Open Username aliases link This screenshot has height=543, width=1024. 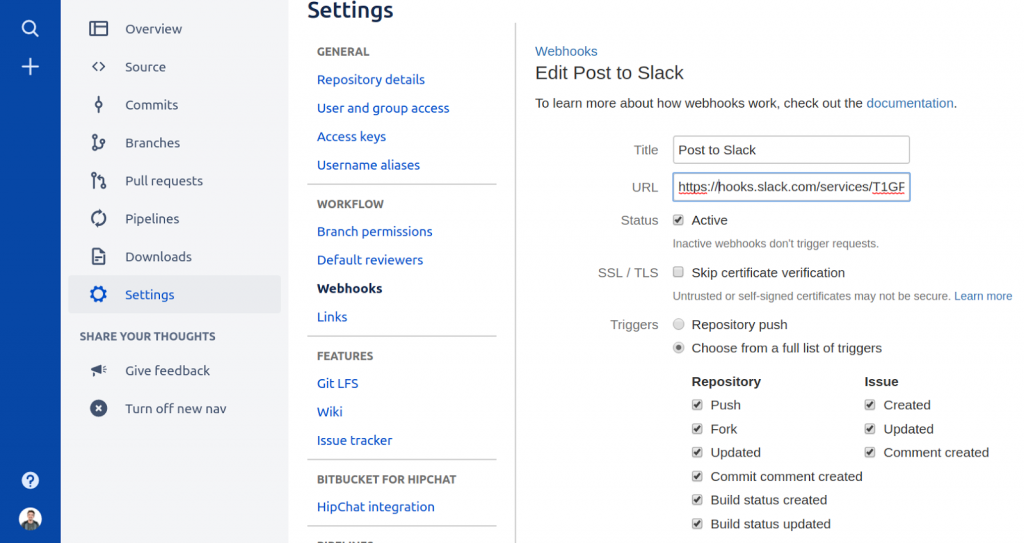(368, 165)
